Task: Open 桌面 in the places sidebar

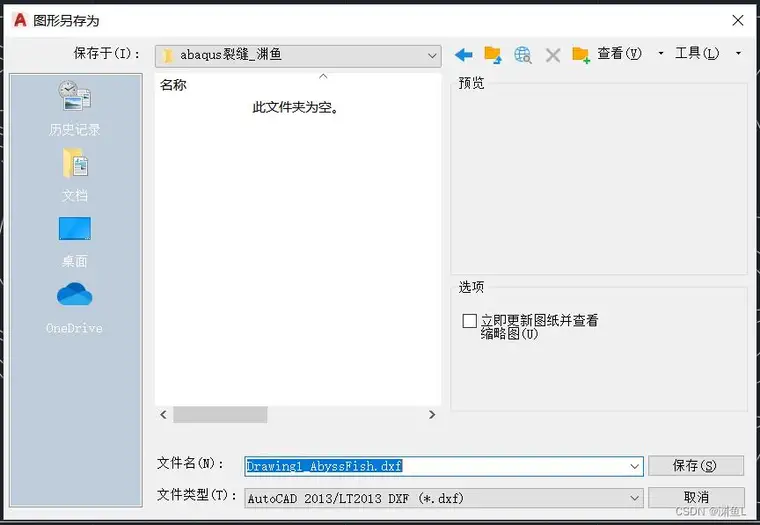Action: tap(75, 242)
